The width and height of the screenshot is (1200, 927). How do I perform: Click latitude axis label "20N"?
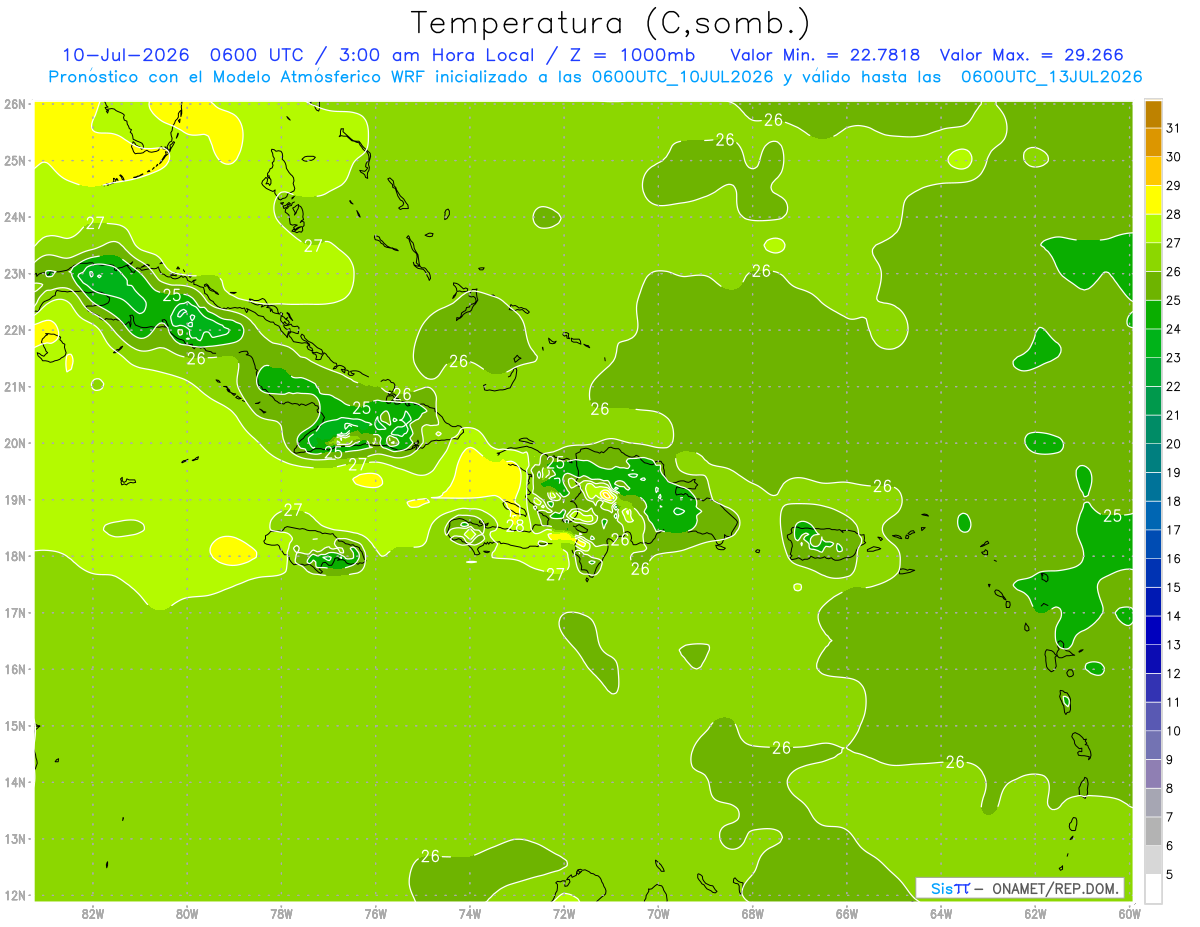14,443
